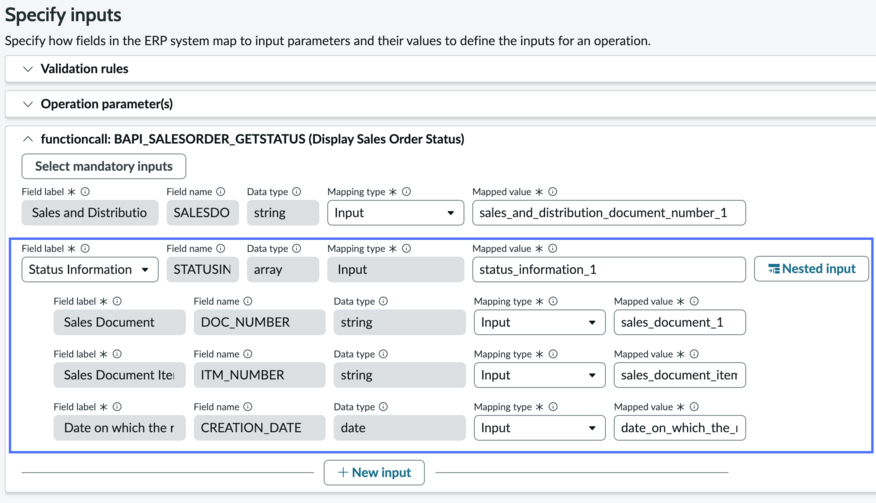Click Field name info icon above DOC_NUMBER
This screenshot has width=876, height=503.
[x=248, y=301]
